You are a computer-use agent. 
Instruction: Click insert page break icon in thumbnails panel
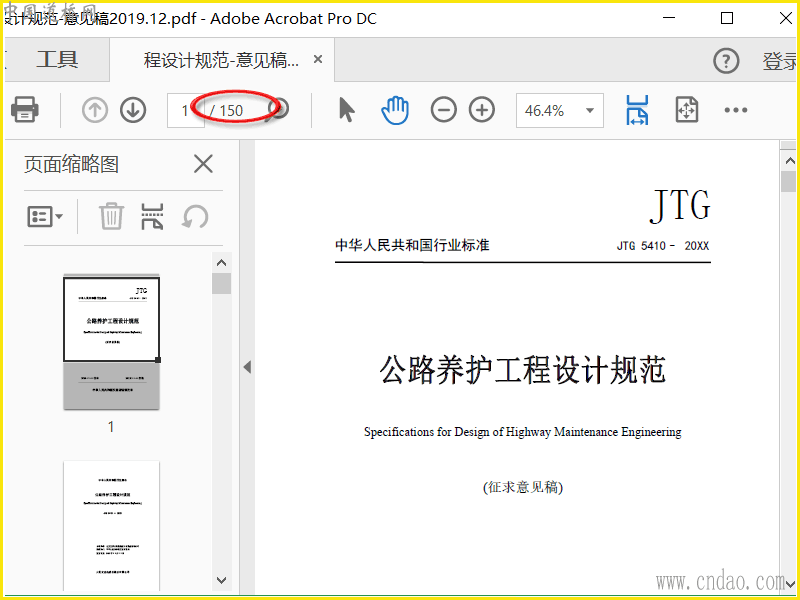[152, 216]
